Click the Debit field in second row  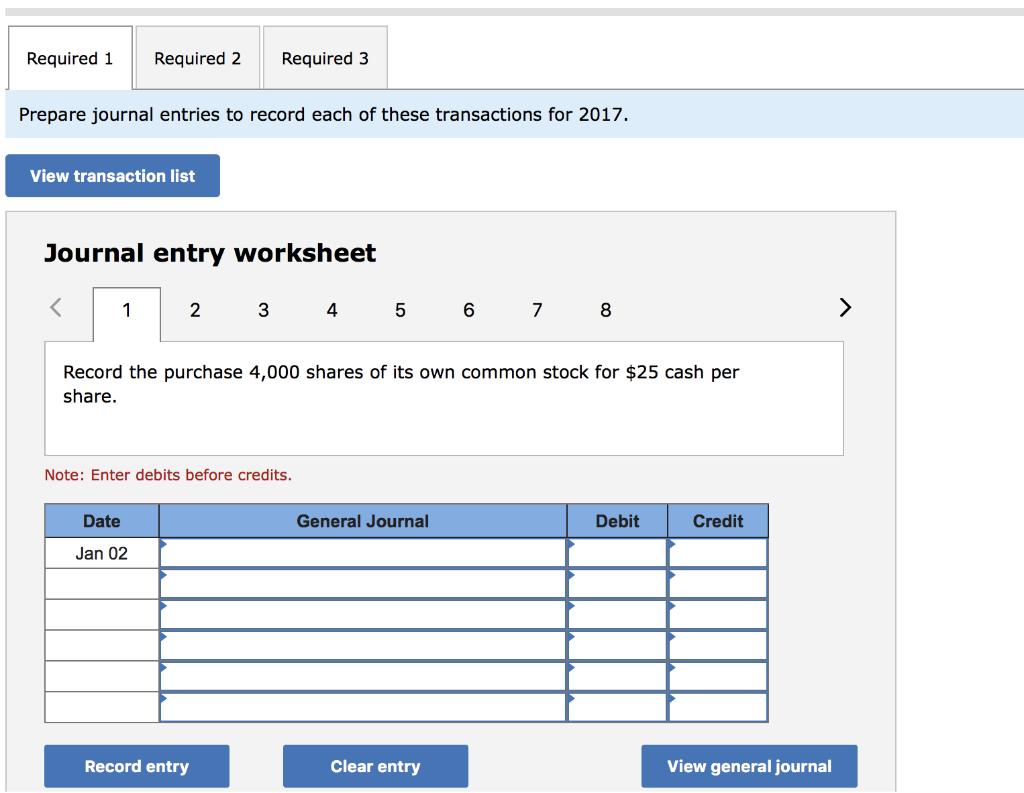[617, 584]
